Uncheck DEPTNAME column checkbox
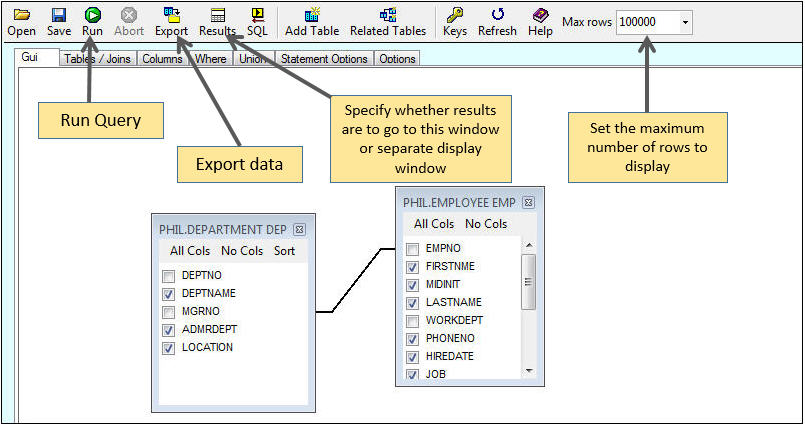The height and width of the screenshot is (429, 805). pyautogui.click(x=168, y=294)
